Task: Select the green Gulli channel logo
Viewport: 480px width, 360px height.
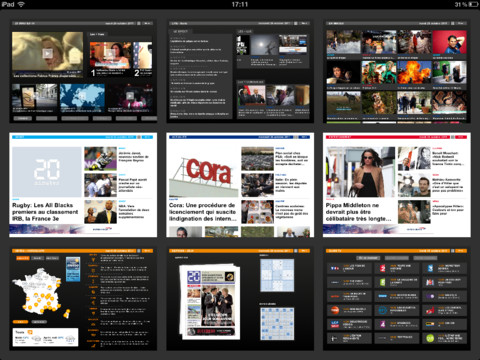Action: point(430,338)
